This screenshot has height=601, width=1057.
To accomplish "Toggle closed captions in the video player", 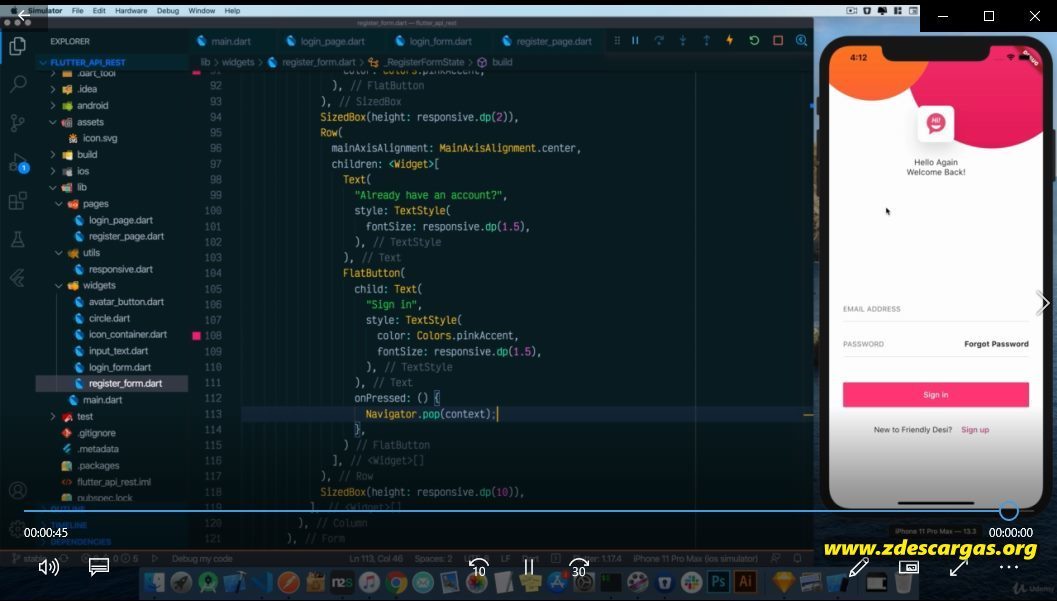I will point(98,567).
